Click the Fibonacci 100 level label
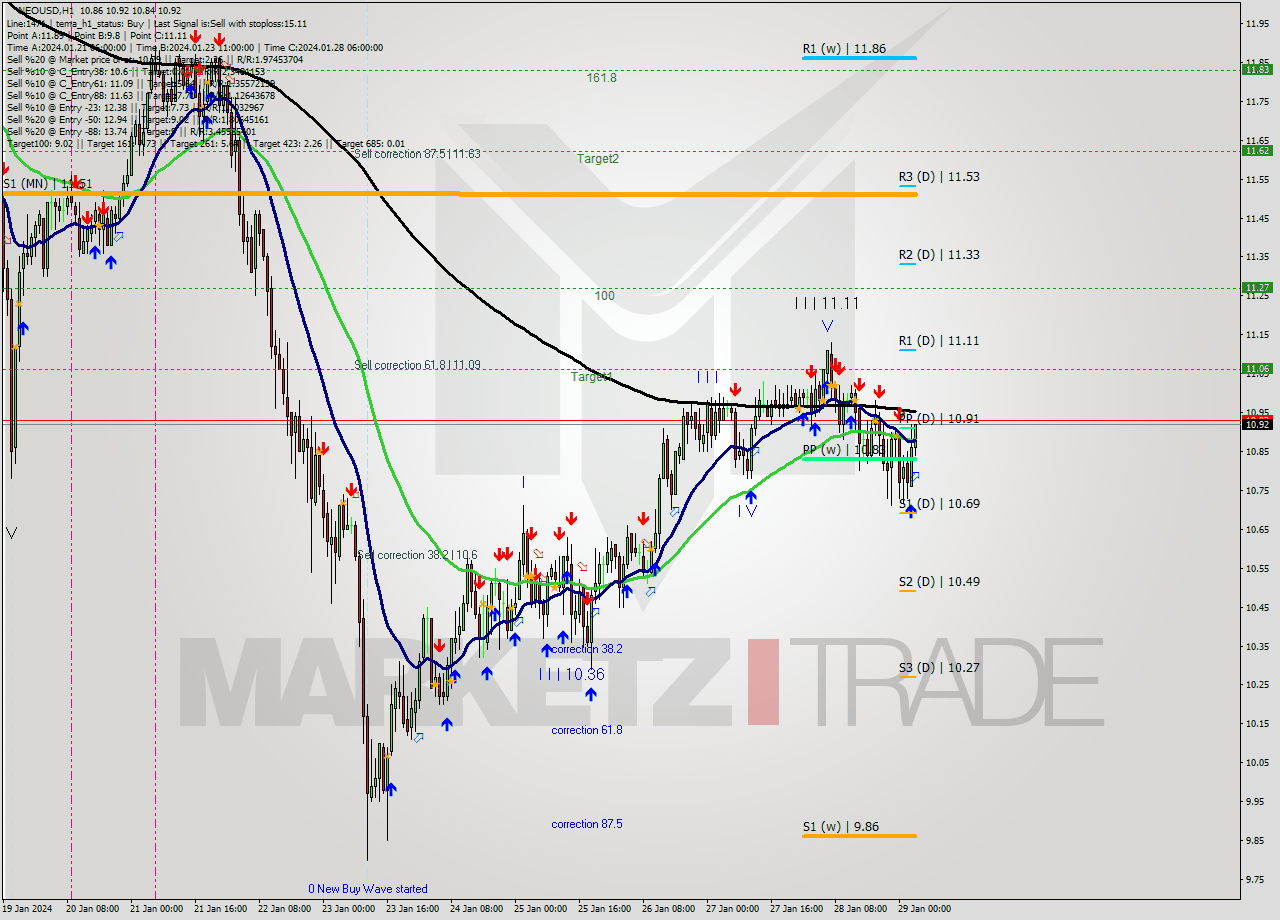 [604, 296]
